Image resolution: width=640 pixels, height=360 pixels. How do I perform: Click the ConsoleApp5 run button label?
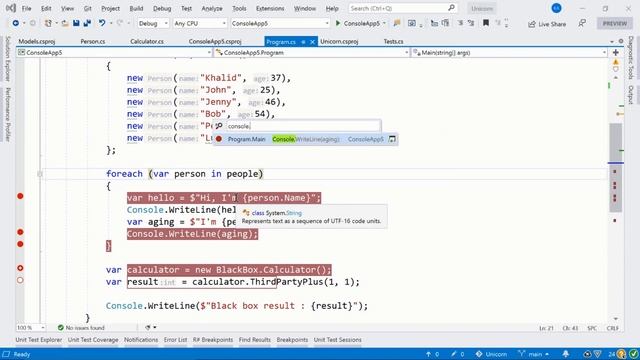pos(362,23)
